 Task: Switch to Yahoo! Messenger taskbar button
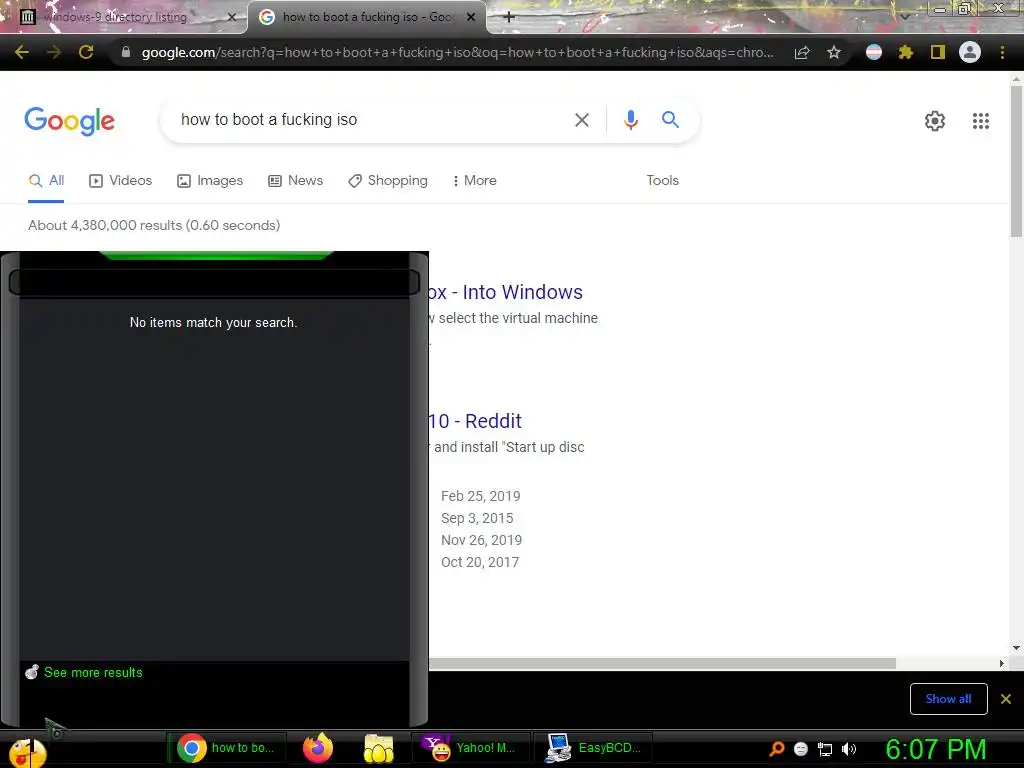coord(469,748)
